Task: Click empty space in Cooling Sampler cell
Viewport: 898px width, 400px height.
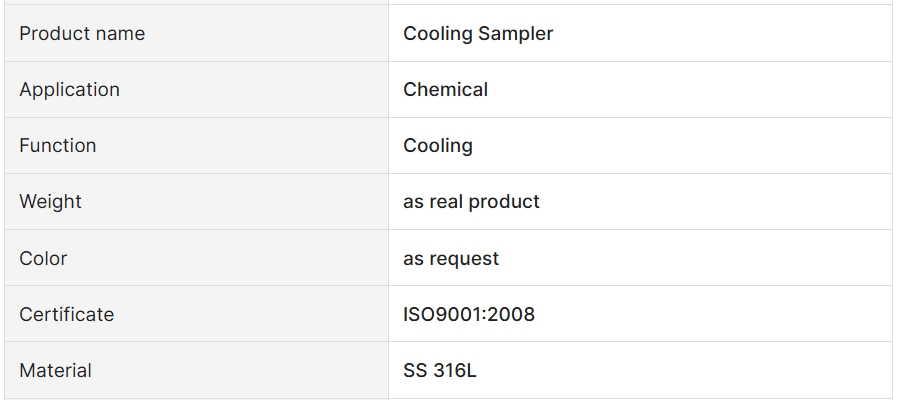Action: 722,33
